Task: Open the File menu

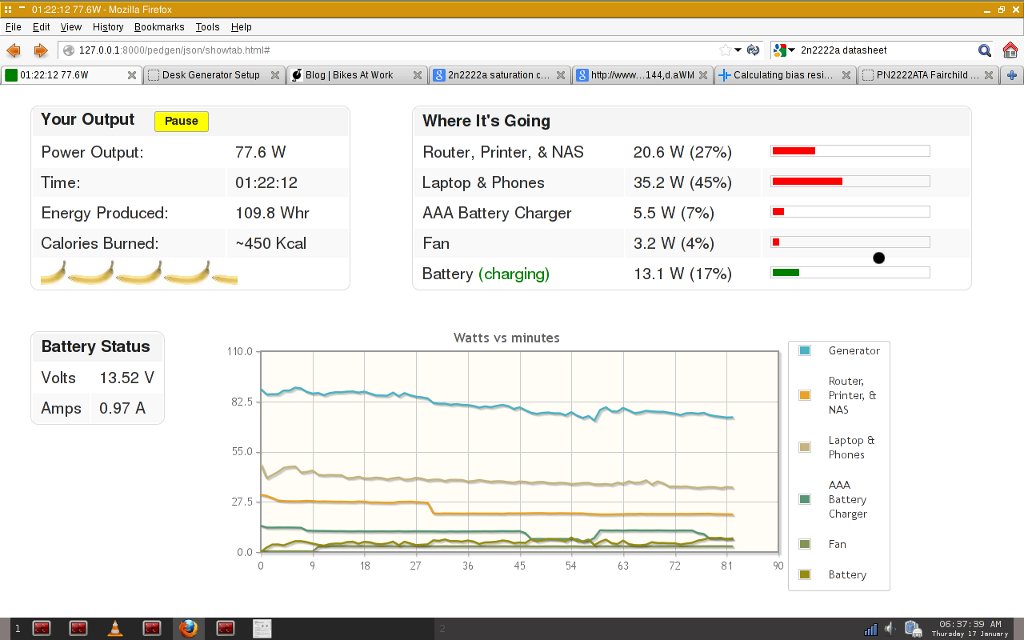Action: (x=13, y=27)
